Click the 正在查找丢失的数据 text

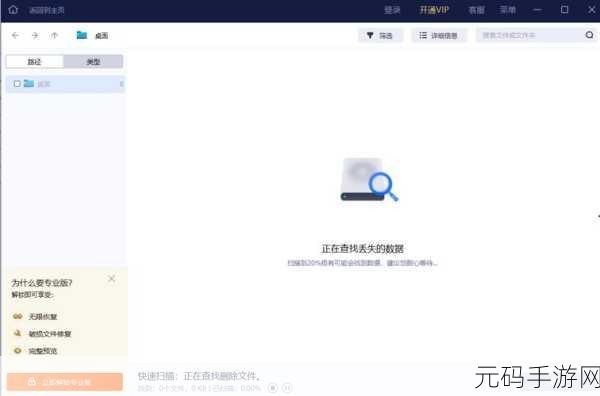(362, 249)
